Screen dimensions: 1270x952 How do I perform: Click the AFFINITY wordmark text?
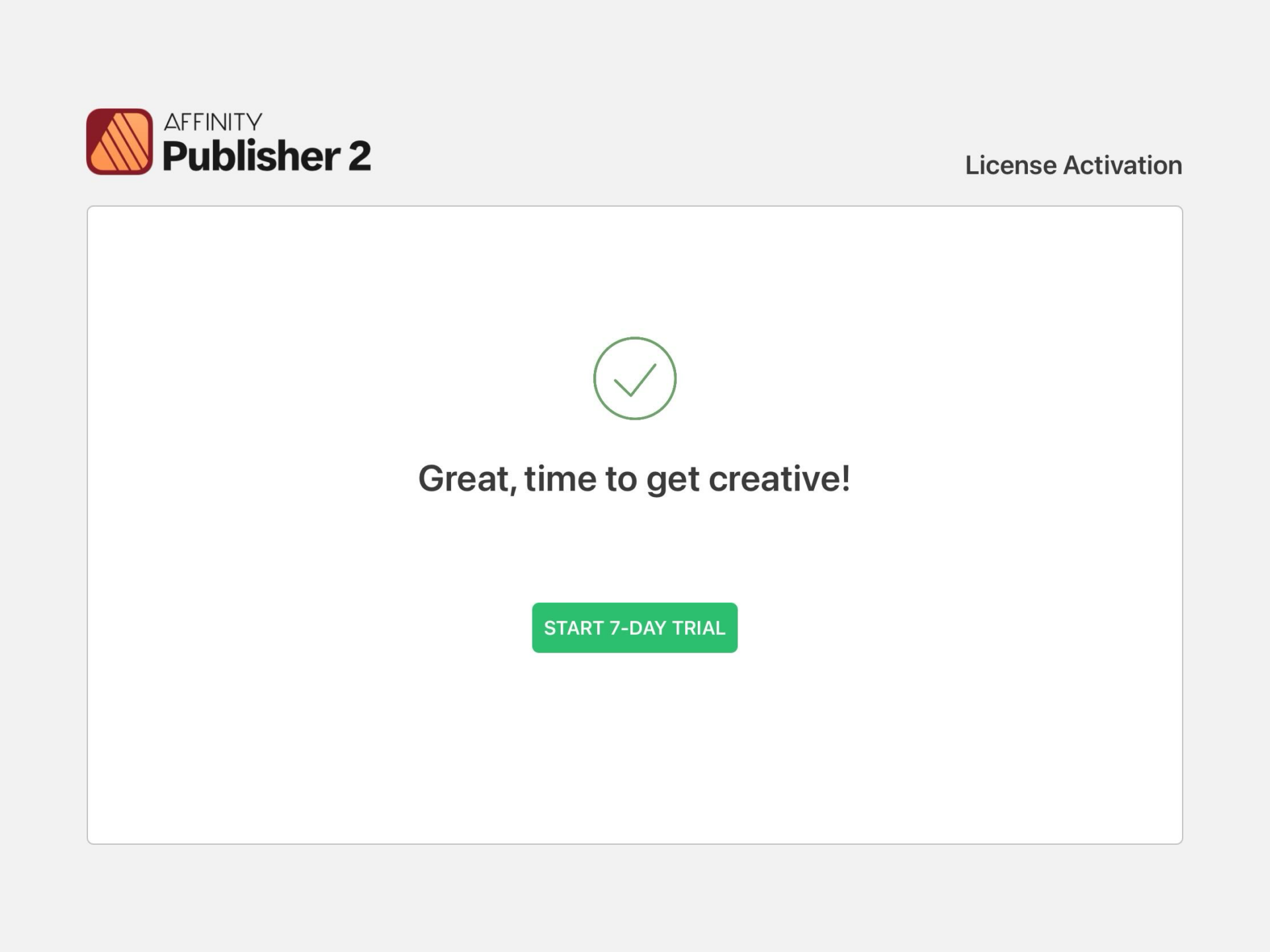click(213, 122)
